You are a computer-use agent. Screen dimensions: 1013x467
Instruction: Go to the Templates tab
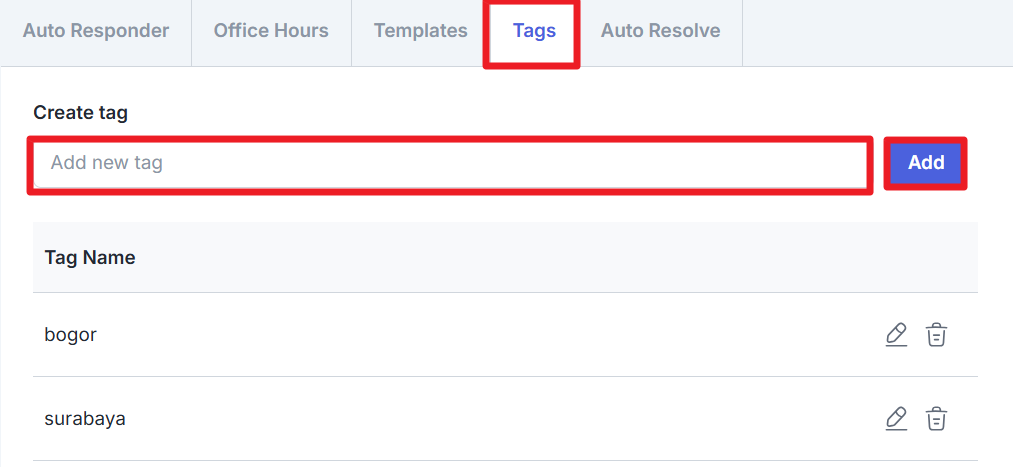420,31
